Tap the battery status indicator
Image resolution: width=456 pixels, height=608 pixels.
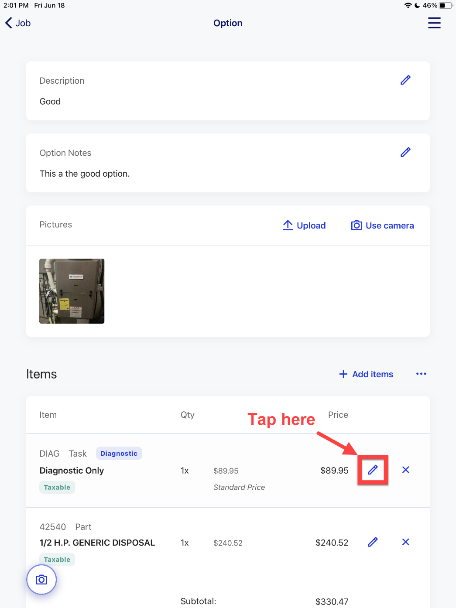pyautogui.click(x=446, y=5)
